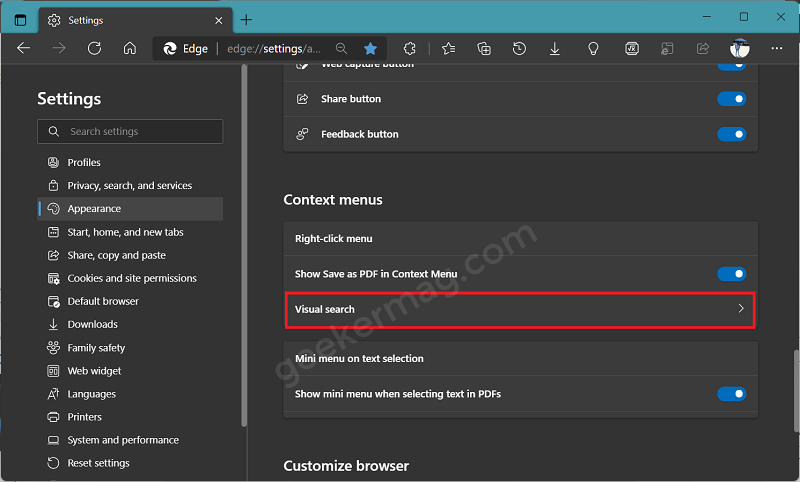Image resolution: width=800 pixels, height=482 pixels.
Task: Click the Search settings field
Action: [x=130, y=132]
